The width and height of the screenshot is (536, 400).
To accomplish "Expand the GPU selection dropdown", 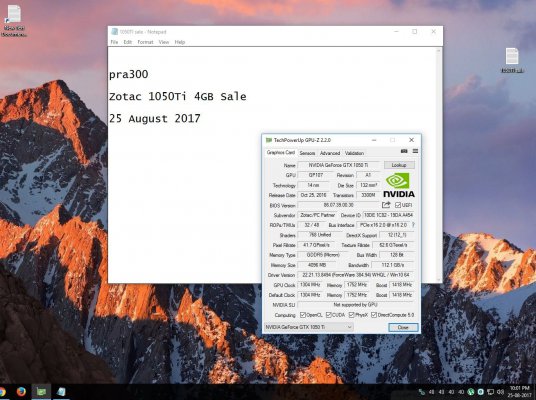I will coord(308,327).
